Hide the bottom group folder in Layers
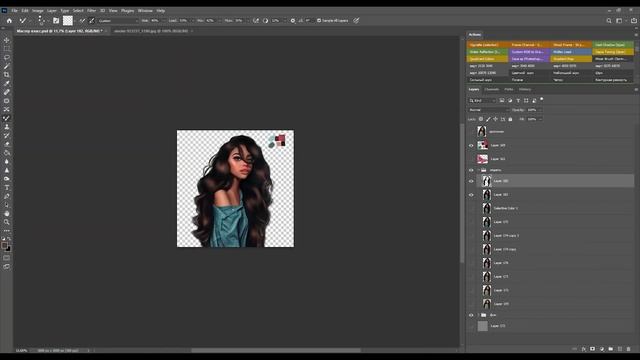The width and height of the screenshot is (640, 360). coord(471,315)
